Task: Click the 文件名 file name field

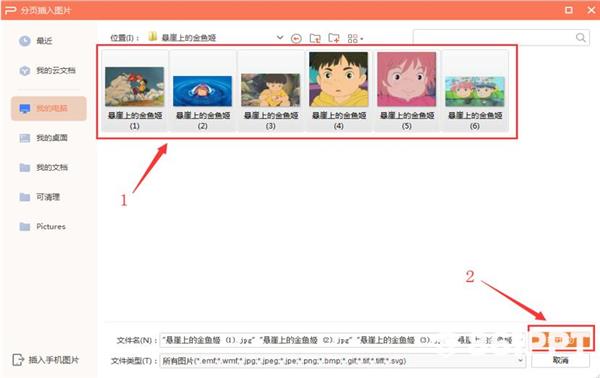Action: click(x=342, y=340)
